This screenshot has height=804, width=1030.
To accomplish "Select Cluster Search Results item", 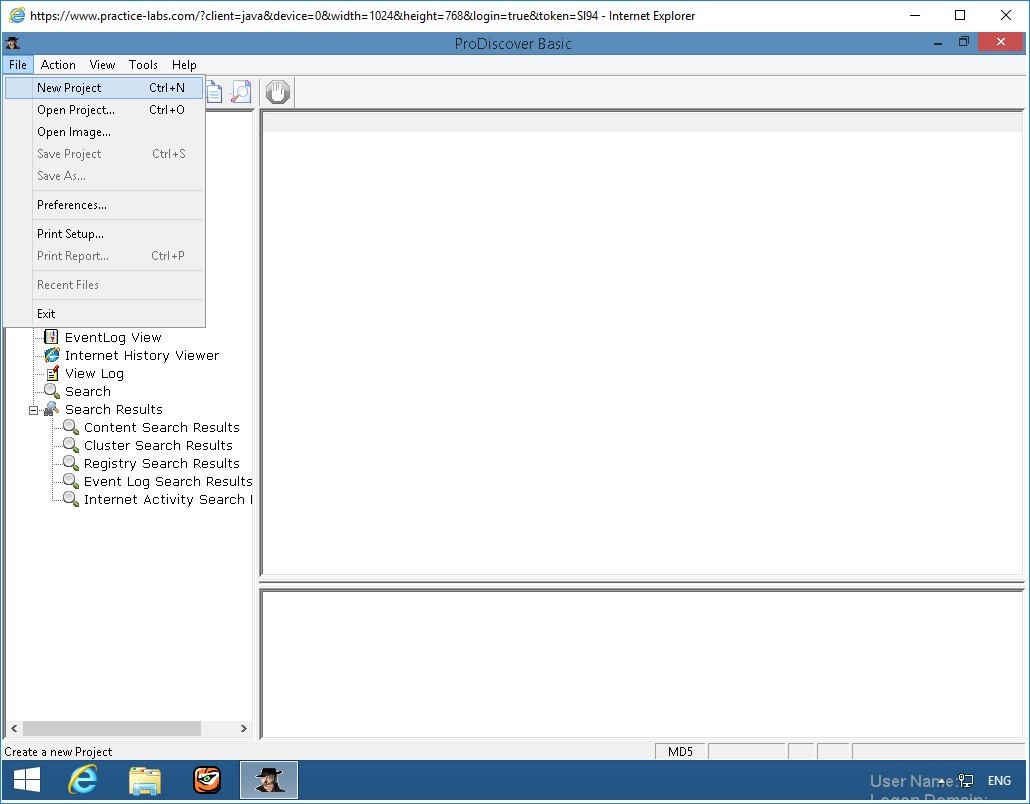I will pyautogui.click(x=158, y=445).
